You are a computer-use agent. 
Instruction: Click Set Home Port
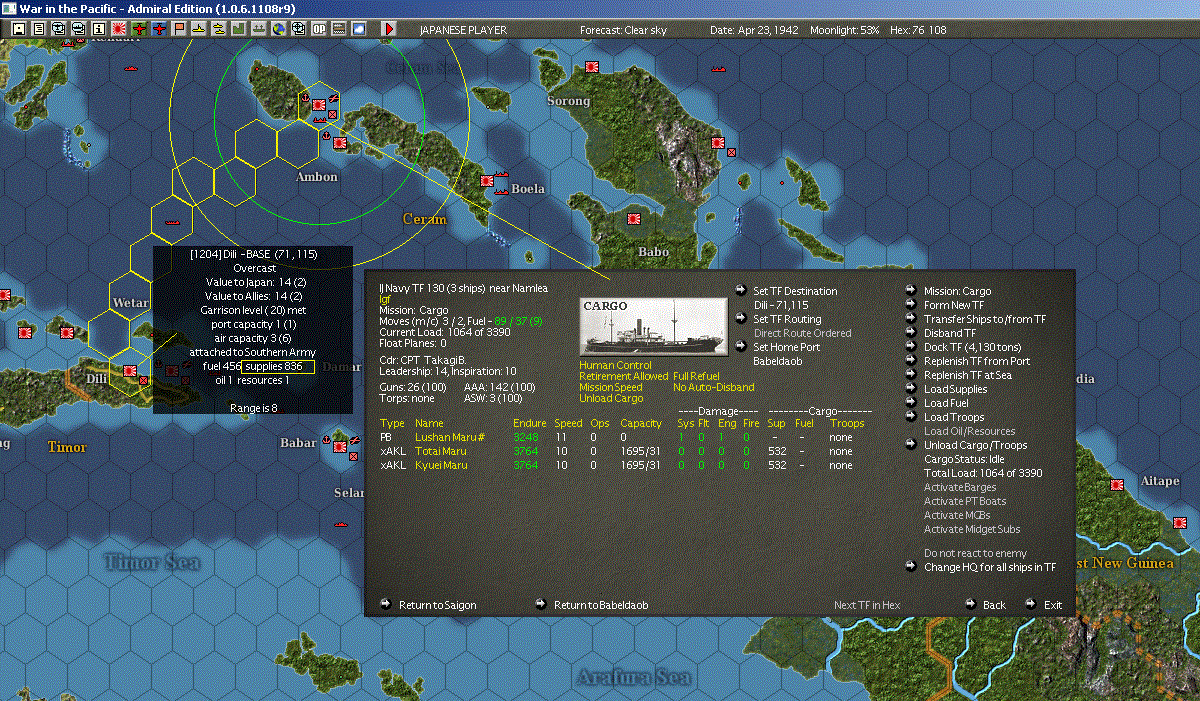[x=786, y=347]
